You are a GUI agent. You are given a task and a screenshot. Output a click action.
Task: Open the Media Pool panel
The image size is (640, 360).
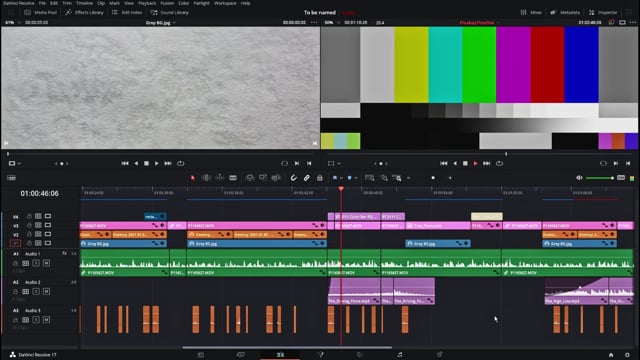pyautogui.click(x=40, y=12)
